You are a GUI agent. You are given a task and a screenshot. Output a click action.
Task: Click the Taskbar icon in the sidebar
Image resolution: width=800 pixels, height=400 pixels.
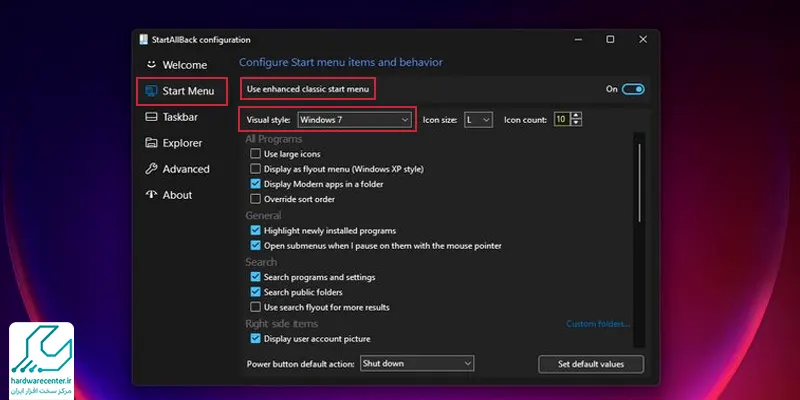(x=151, y=117)
